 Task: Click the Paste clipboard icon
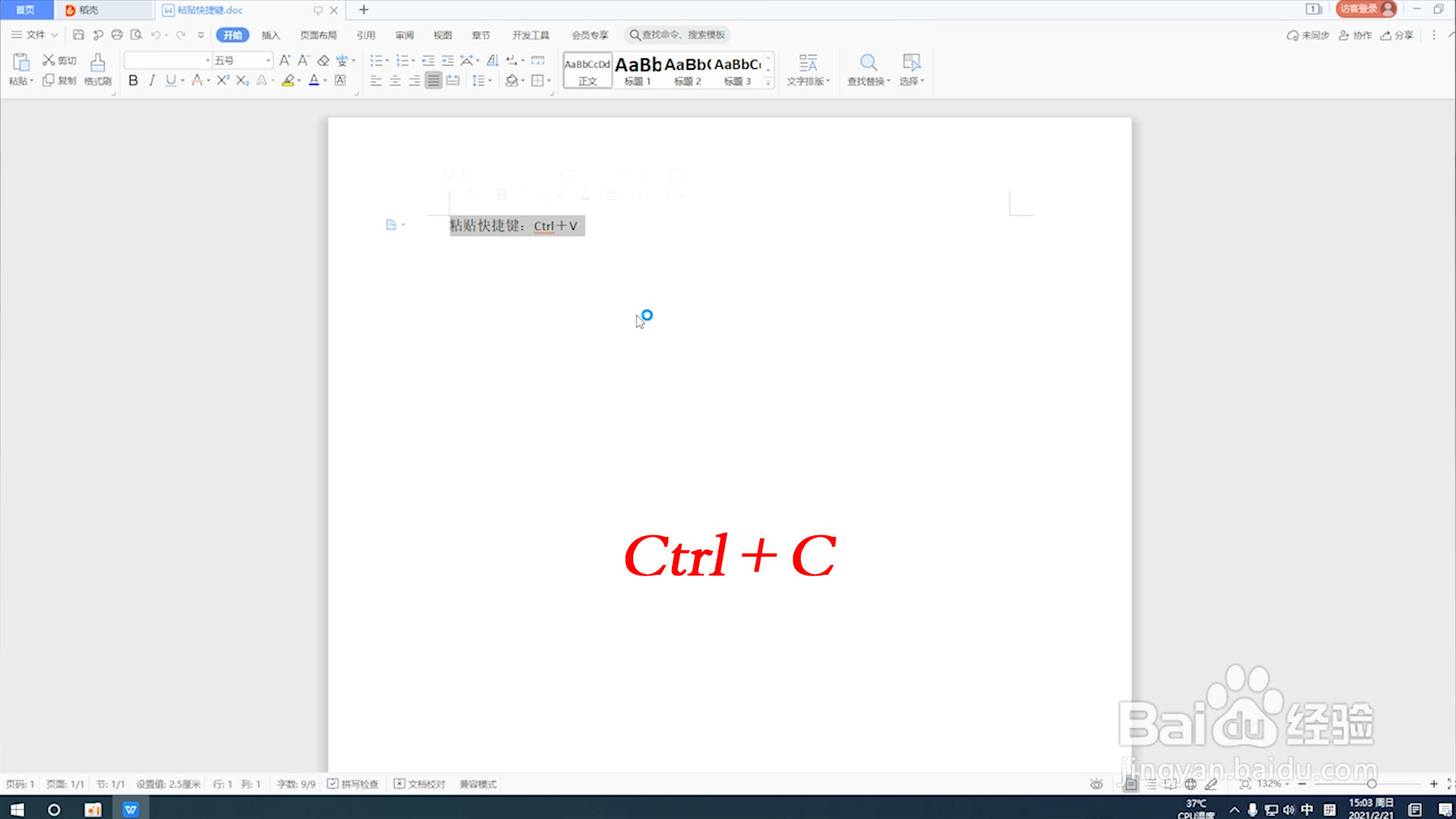[20, 62]
